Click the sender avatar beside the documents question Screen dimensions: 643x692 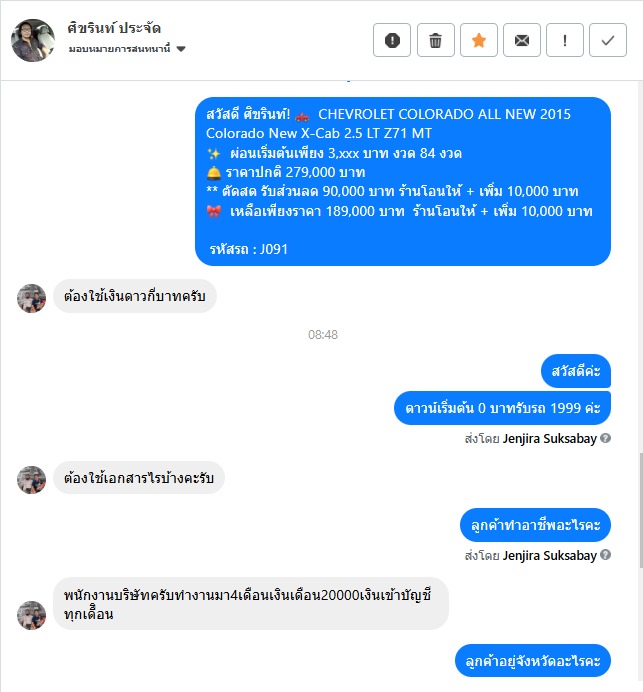(31, 480)
